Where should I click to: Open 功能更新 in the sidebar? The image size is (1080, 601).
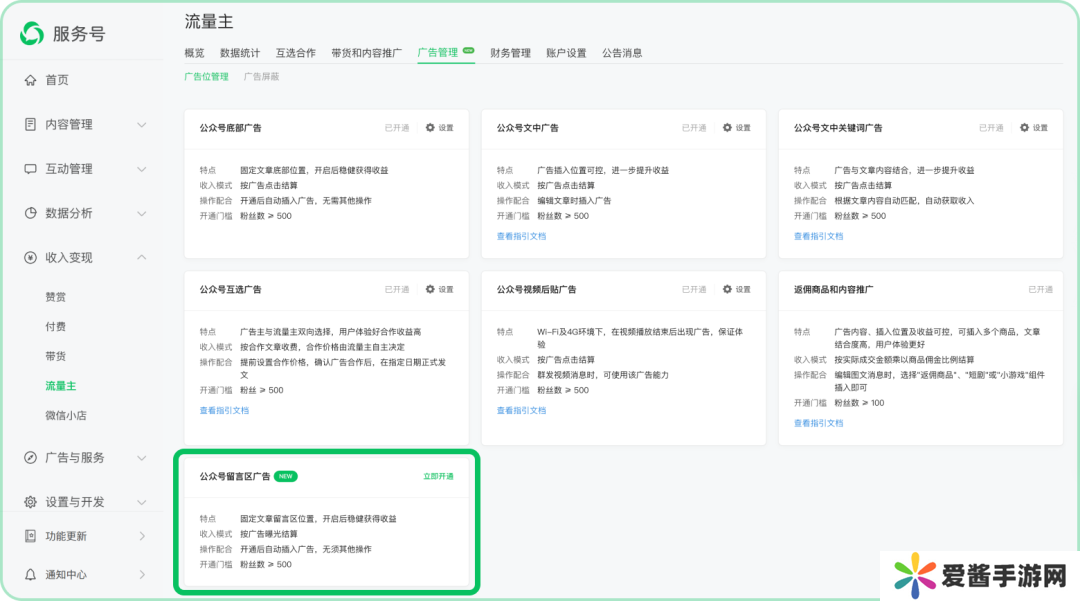coord(66,536)
